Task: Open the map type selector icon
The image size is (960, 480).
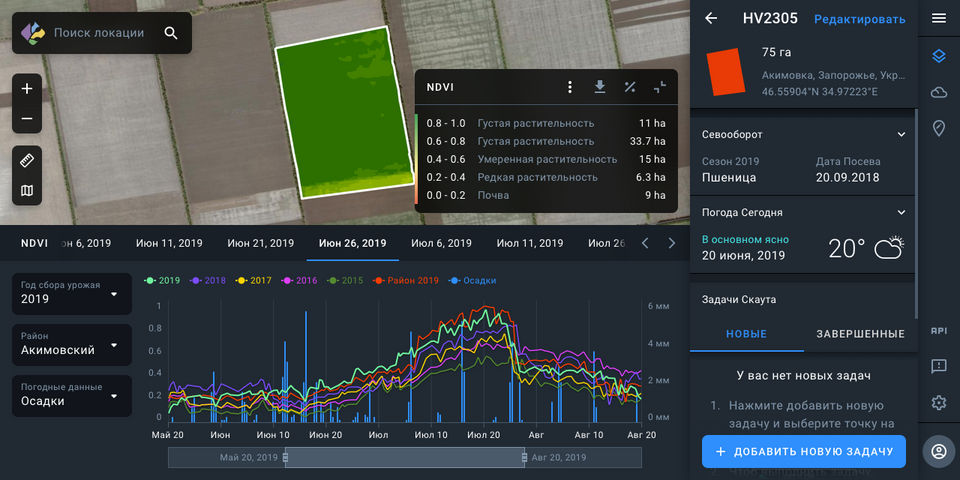Action: coord(27,191)
